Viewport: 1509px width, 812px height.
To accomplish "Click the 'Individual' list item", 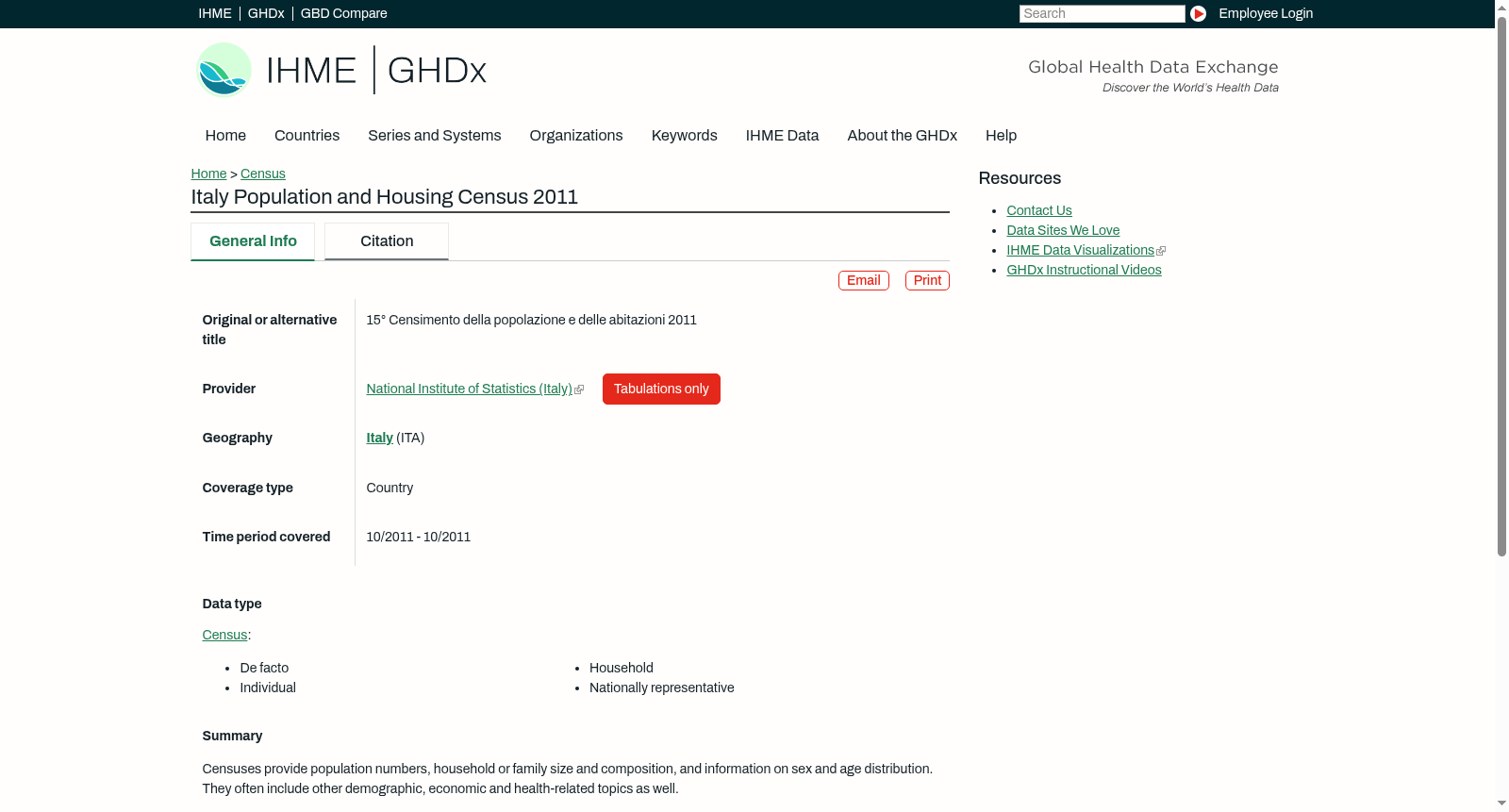I will point(268,688).
